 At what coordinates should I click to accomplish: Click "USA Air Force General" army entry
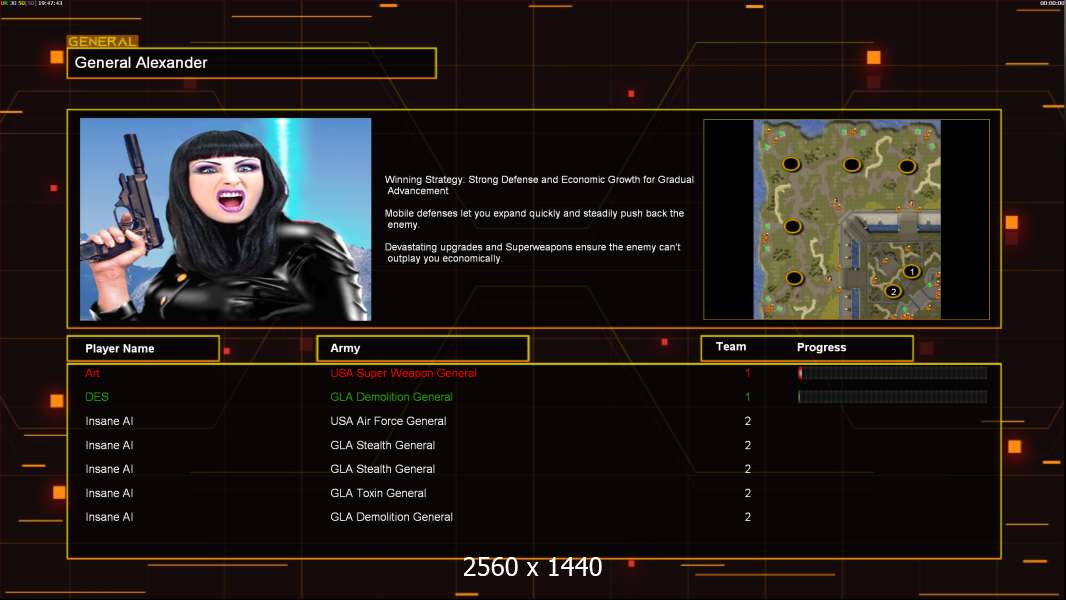click(388, 421)
